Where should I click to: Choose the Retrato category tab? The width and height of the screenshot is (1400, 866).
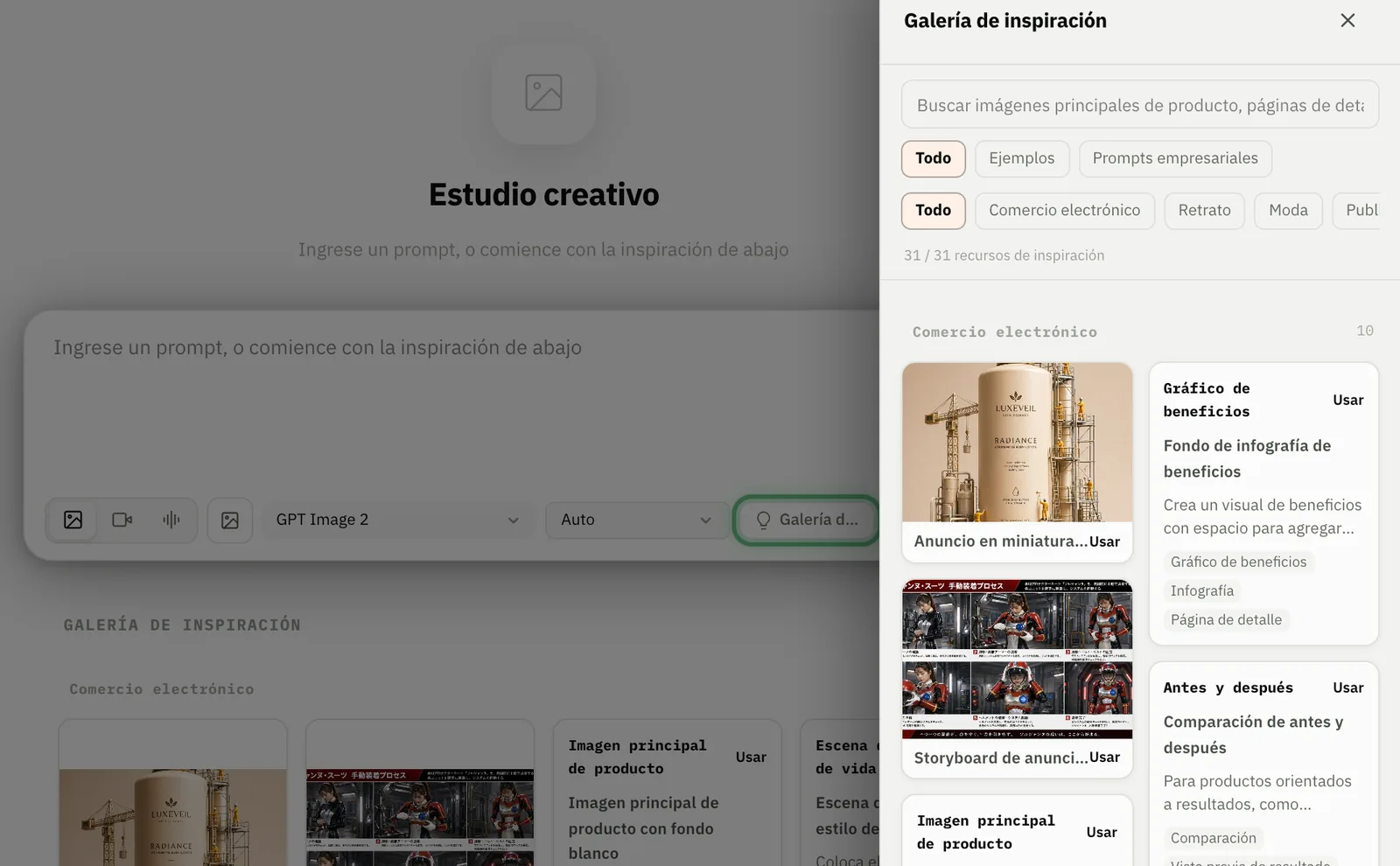click(1204, 211)
